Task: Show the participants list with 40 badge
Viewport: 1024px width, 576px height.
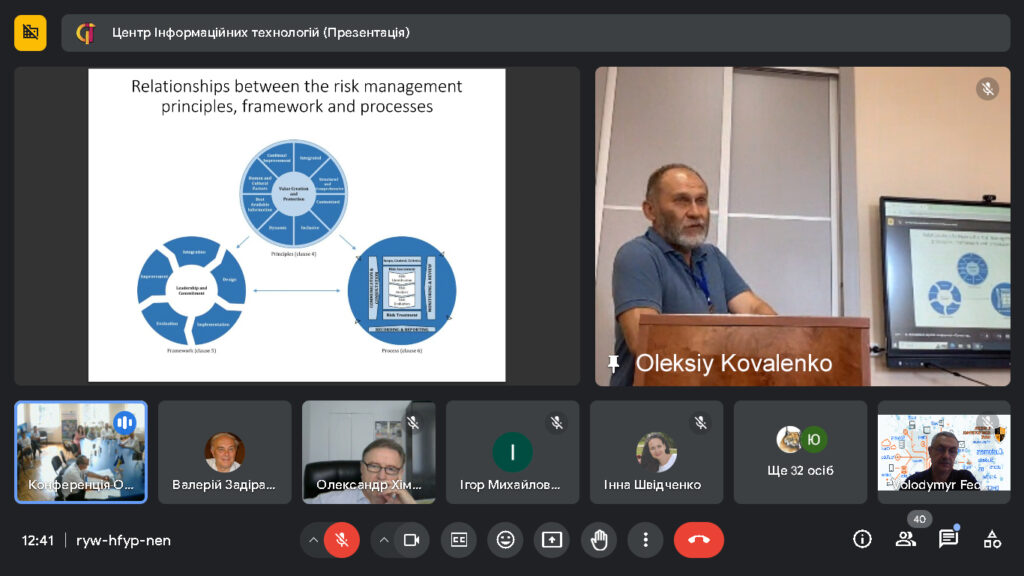Action: pyautogui.click(x=905, y=540)
